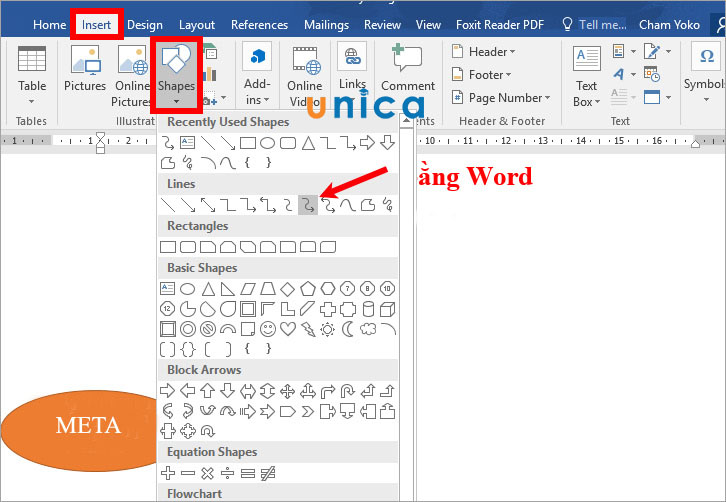Open the Mailings tab
This screenshot has height=502, width=726.
pos(326,24)
